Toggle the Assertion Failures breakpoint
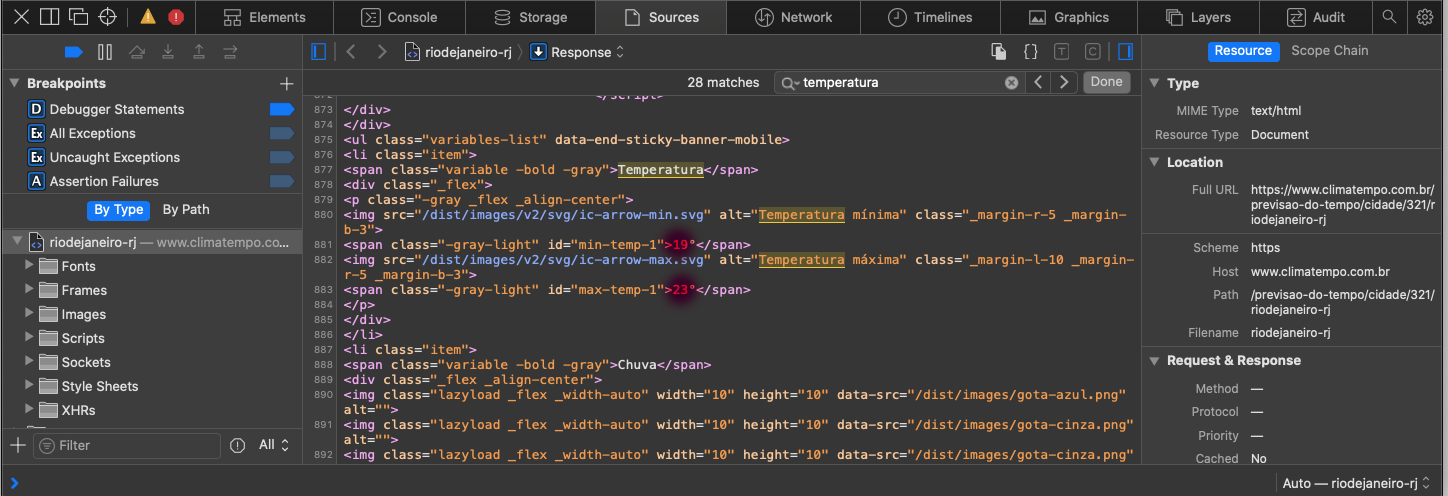The height and width of the screenshot is (496, 1448). [x=281, y=181]
